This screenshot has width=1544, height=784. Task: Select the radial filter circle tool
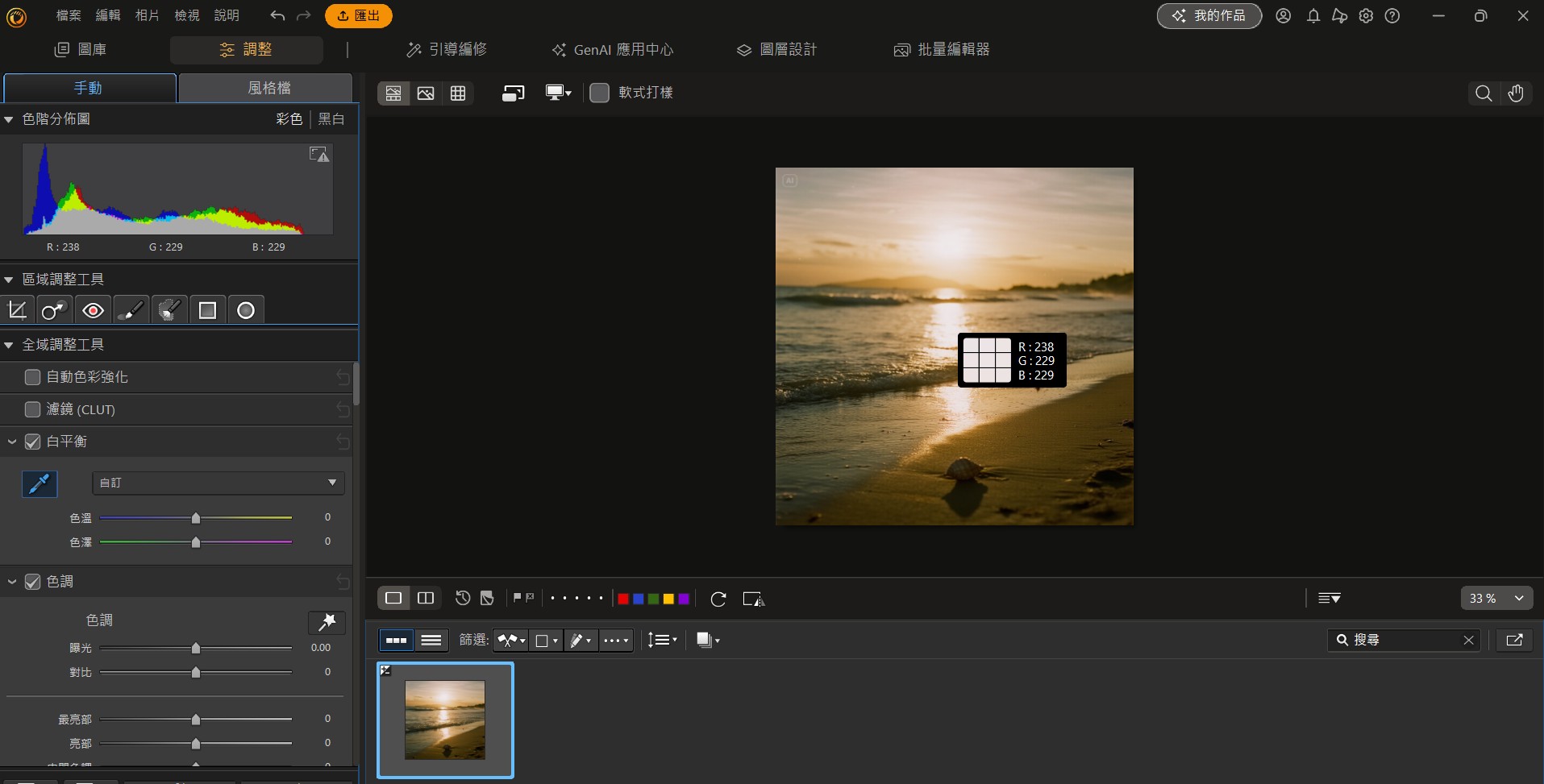click(246, 310)
